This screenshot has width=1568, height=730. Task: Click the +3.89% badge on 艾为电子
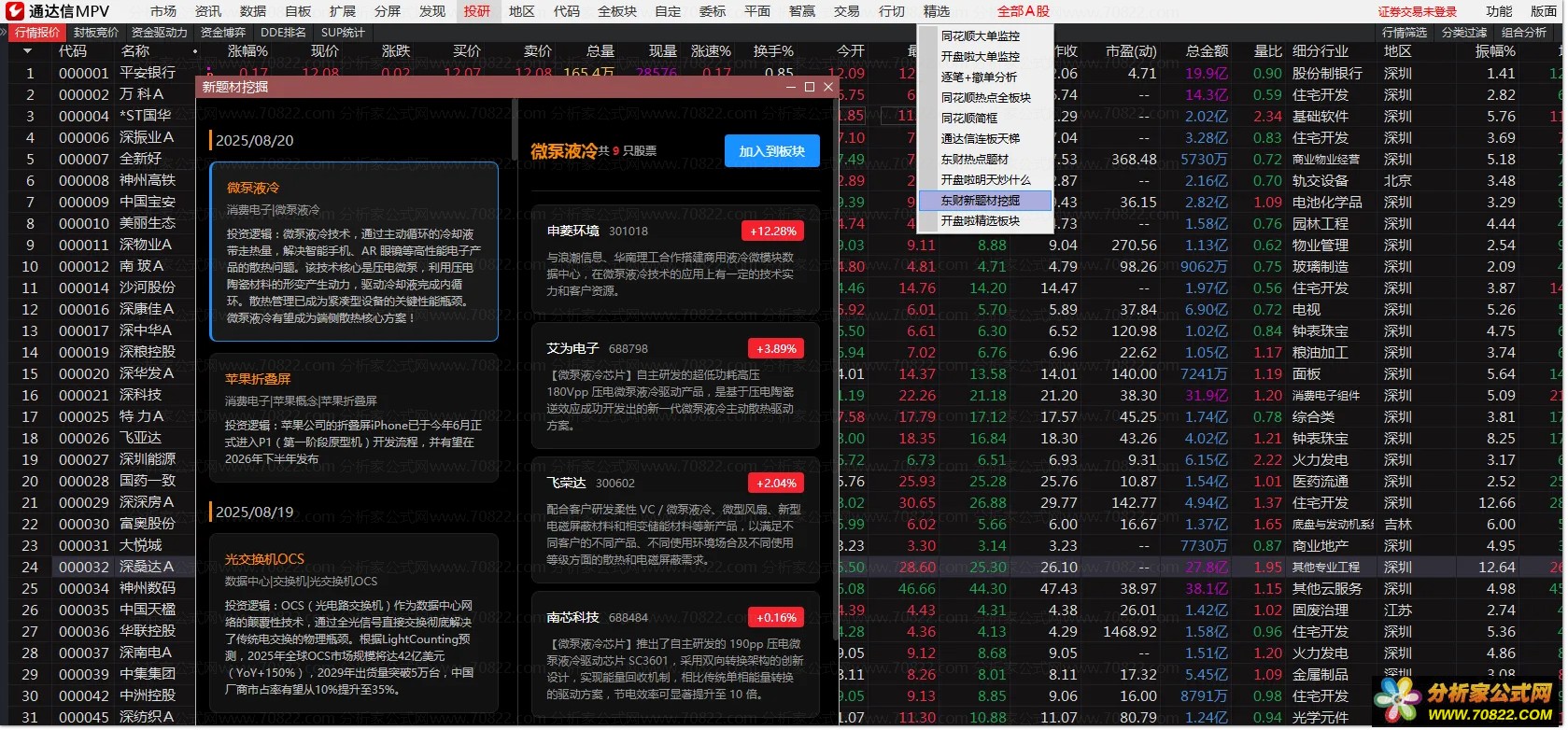[776, 348]
